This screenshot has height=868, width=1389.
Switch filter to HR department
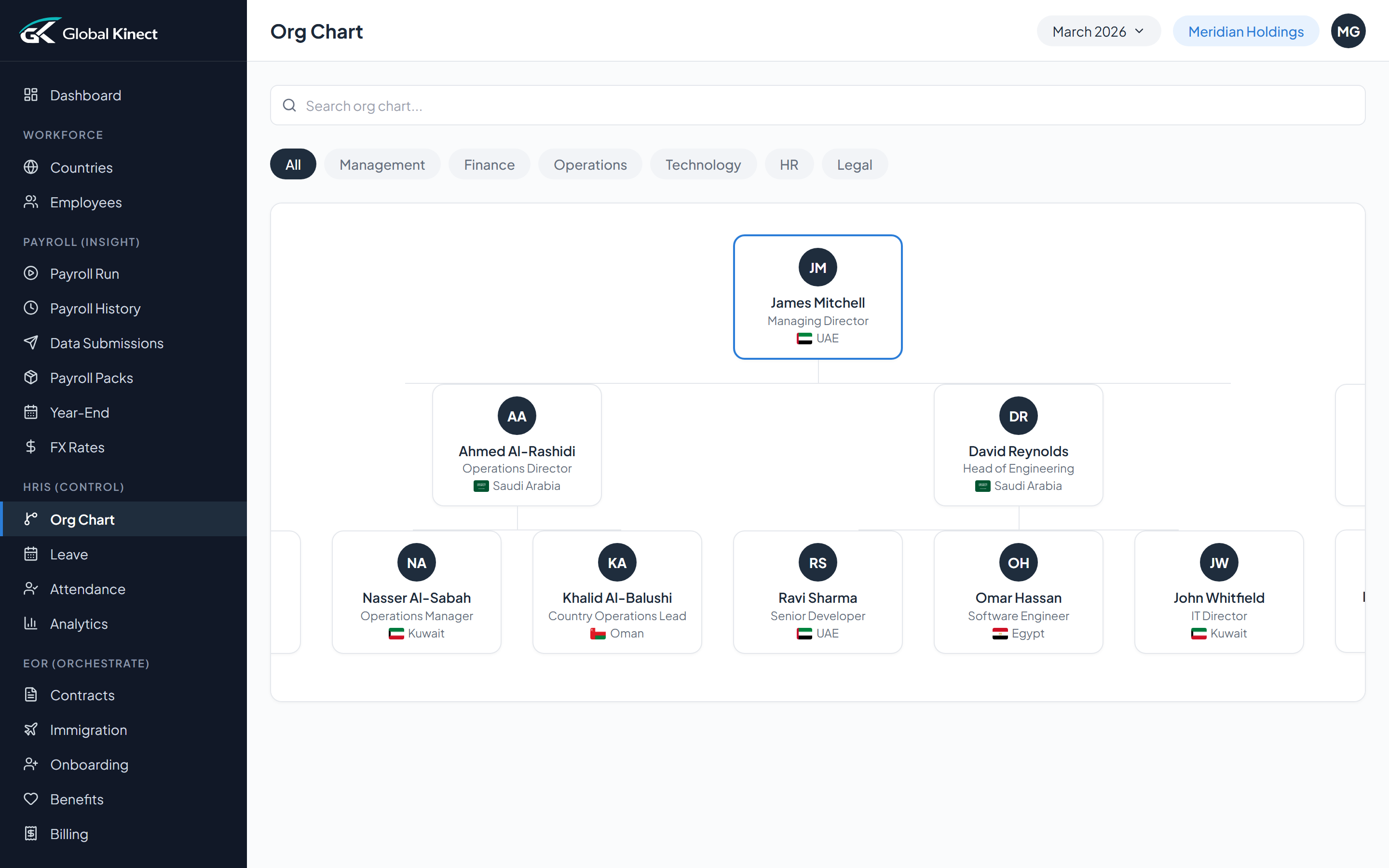(x=789, y=164)
